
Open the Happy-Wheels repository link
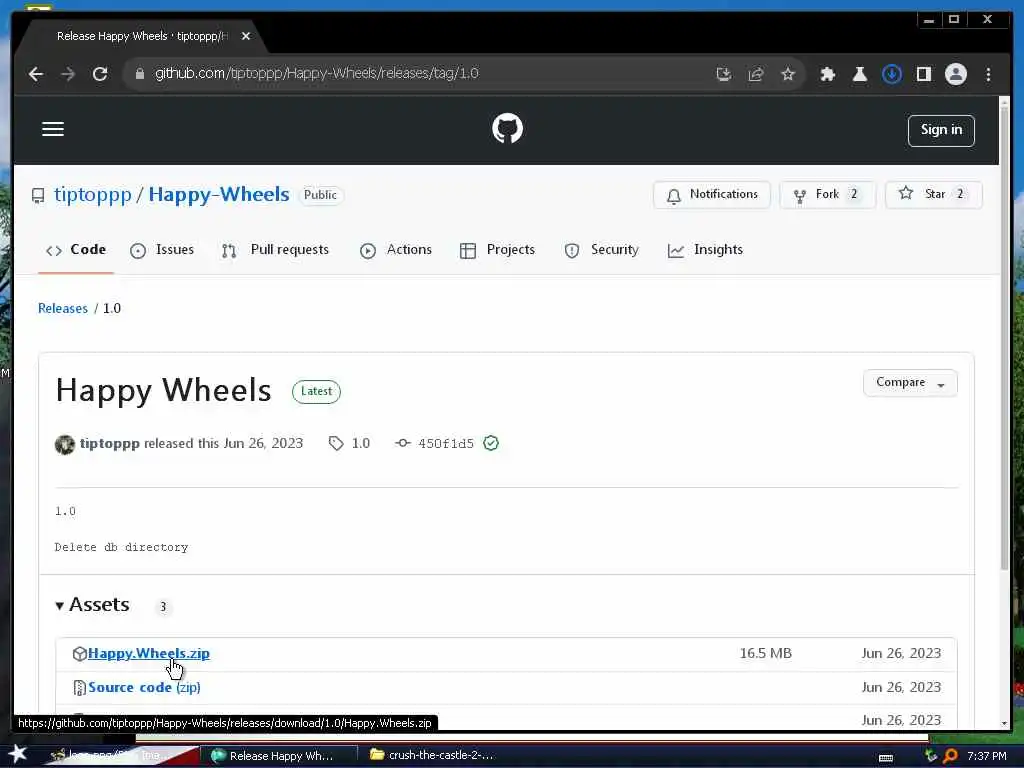coord(219,194)
